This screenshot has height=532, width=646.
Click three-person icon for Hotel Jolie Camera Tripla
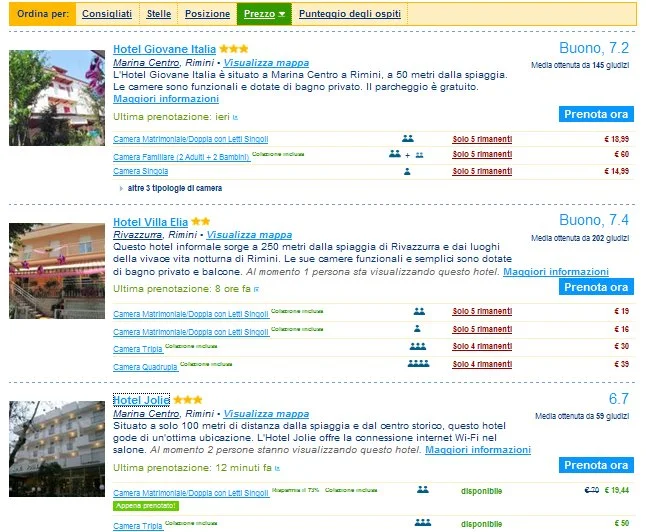pos(423,523)
